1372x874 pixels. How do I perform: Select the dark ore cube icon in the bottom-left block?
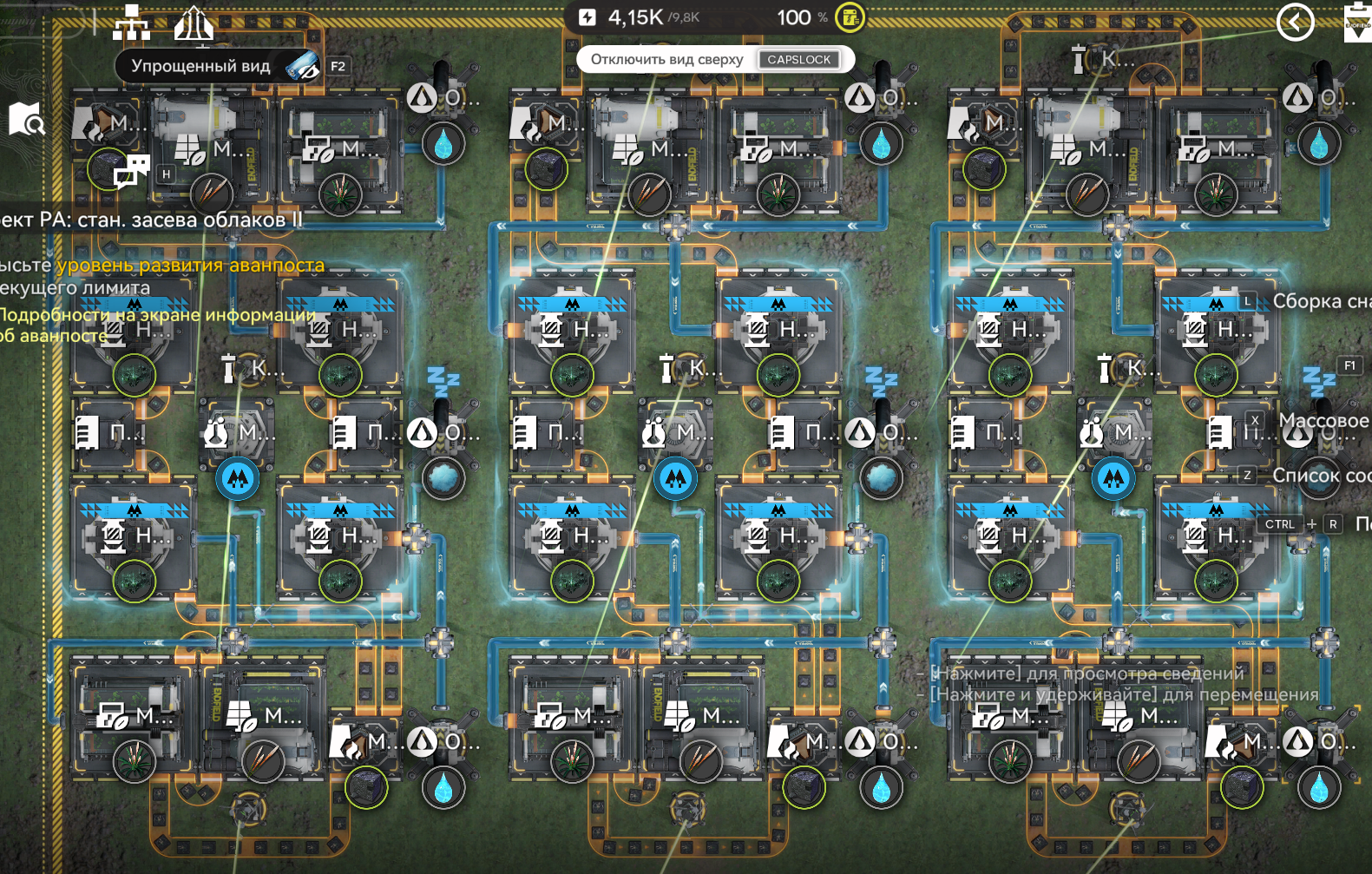[x=366, y=786]
